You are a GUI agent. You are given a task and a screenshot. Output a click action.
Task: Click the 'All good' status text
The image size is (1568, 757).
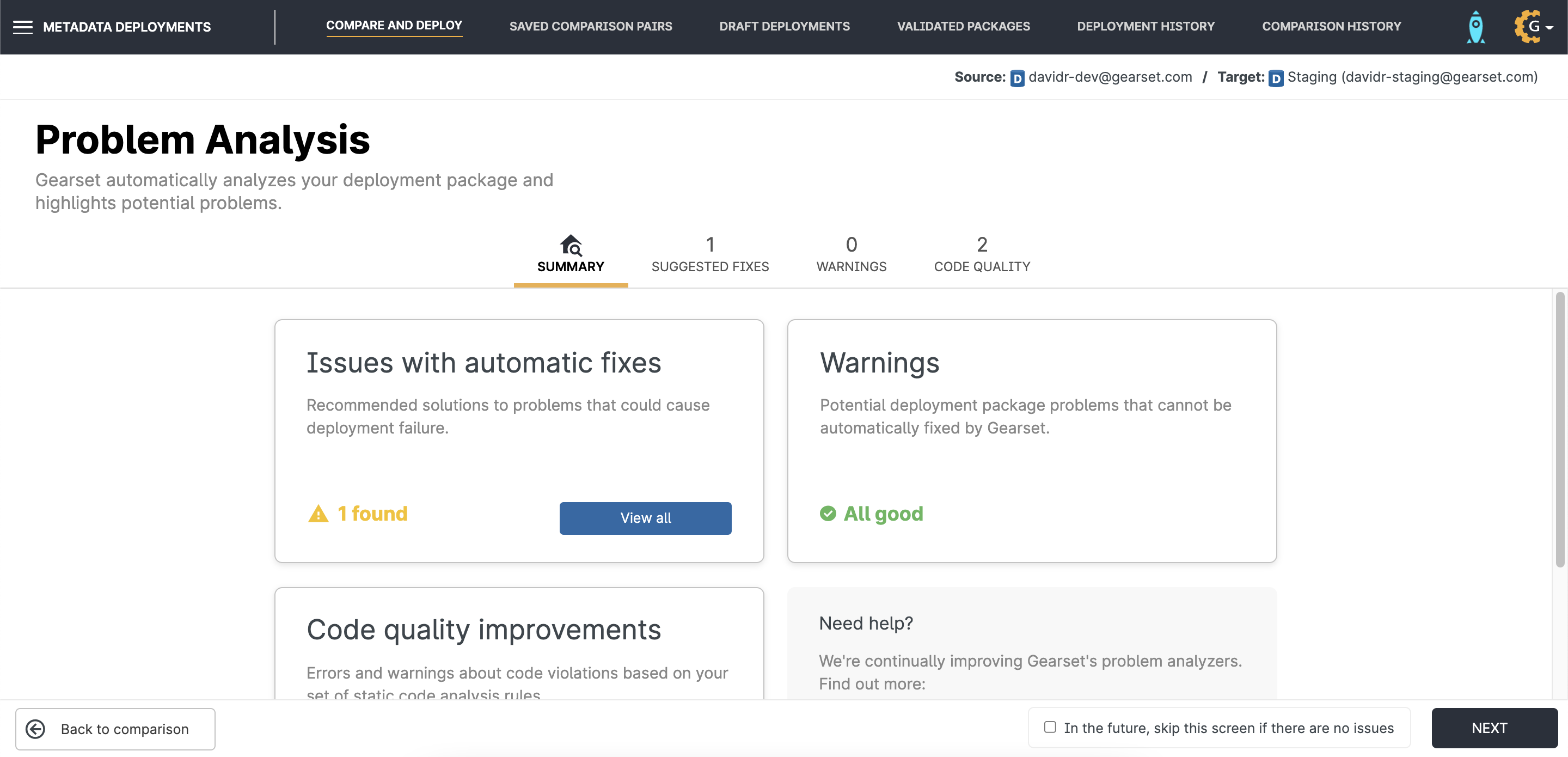click(x=883, y=514)
